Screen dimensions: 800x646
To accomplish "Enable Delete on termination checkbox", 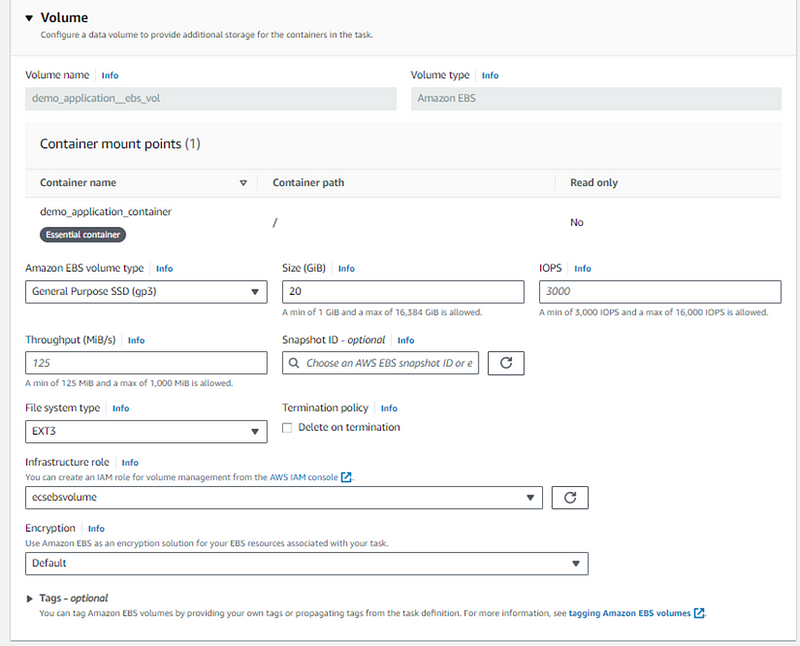I will (x=287, y=428).
